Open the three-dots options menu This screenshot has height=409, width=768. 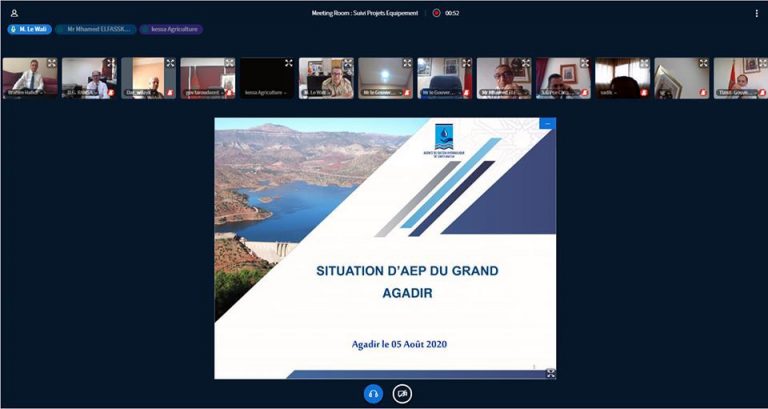pyautogui.click(x=756, y=13)
